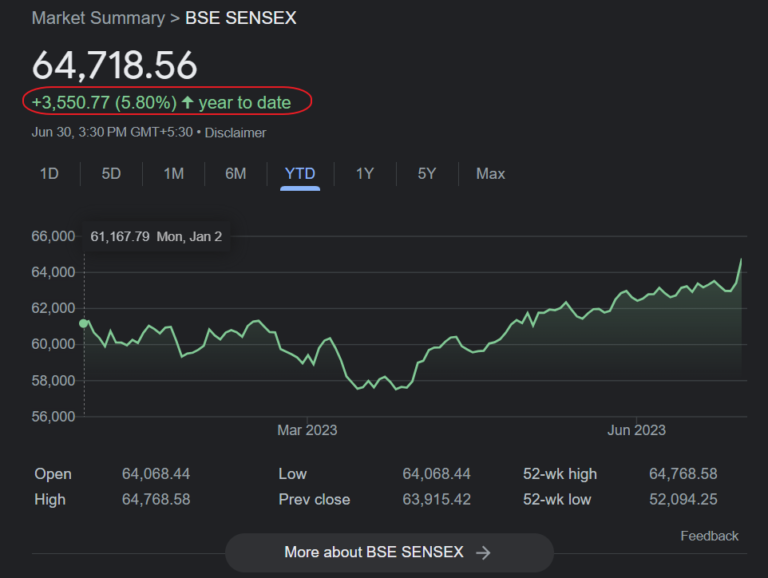Image resolution: width=768 pixels, height=578 pixels.
Task: Click the BSE SENSEX title text
Action: click(x=240, y=18)
